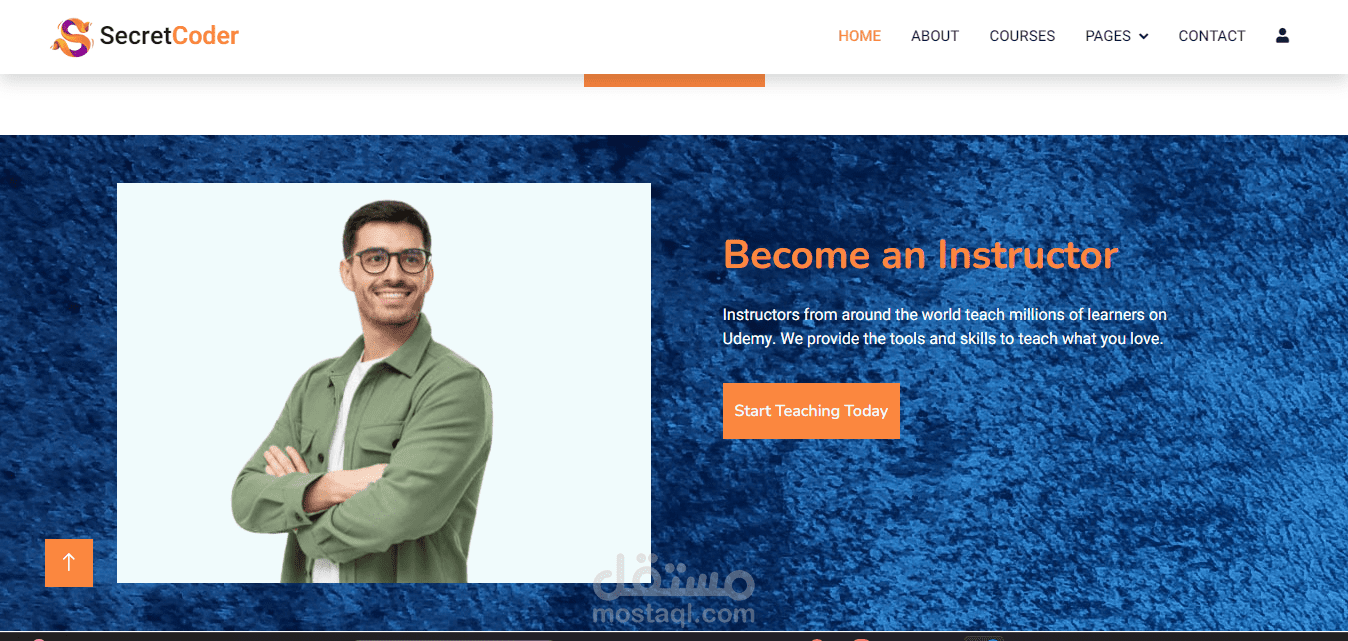Click the mostaql.com watermark text
The image size is (1348, 641).
pos(673,613)
